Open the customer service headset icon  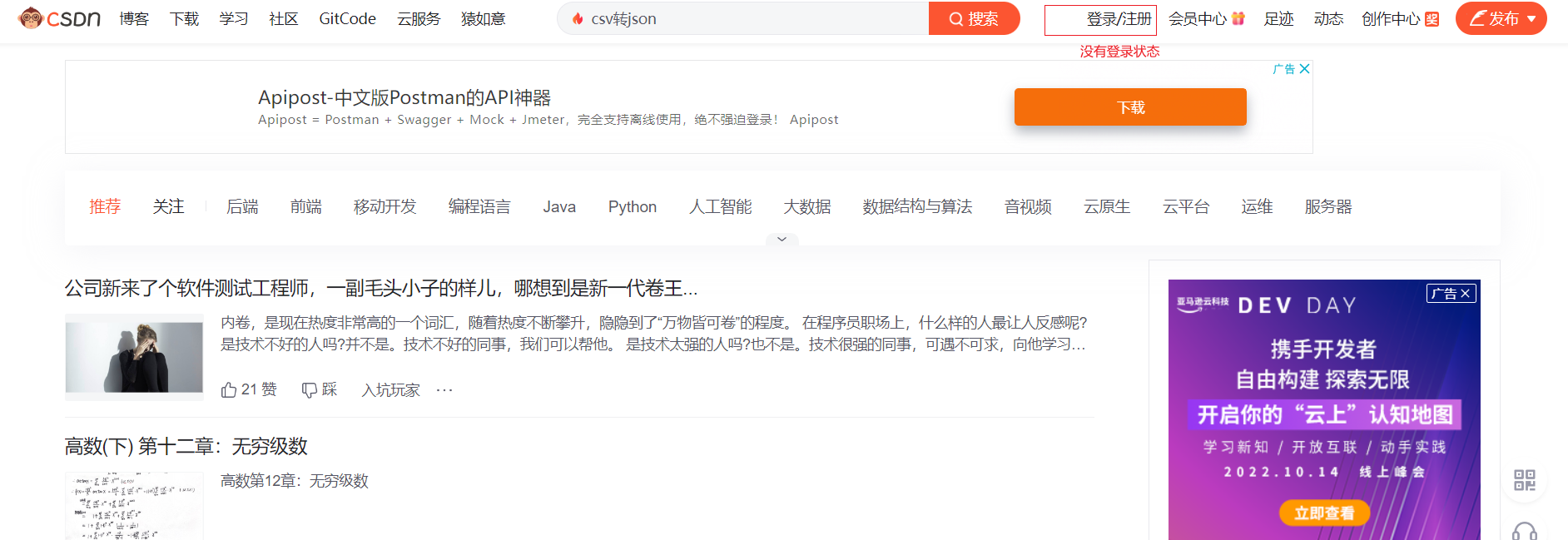pyautogui.click(x=1525, y=531)
